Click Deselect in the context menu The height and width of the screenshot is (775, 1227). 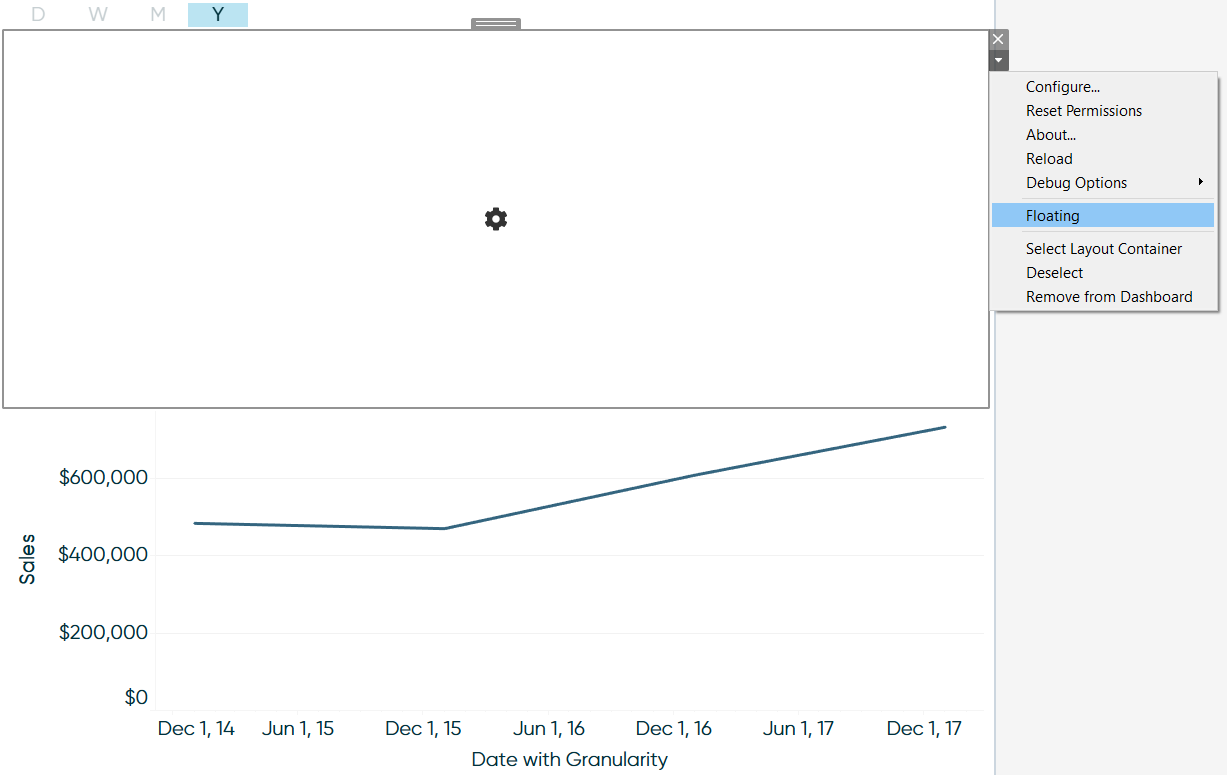(x=1054, y=272)
